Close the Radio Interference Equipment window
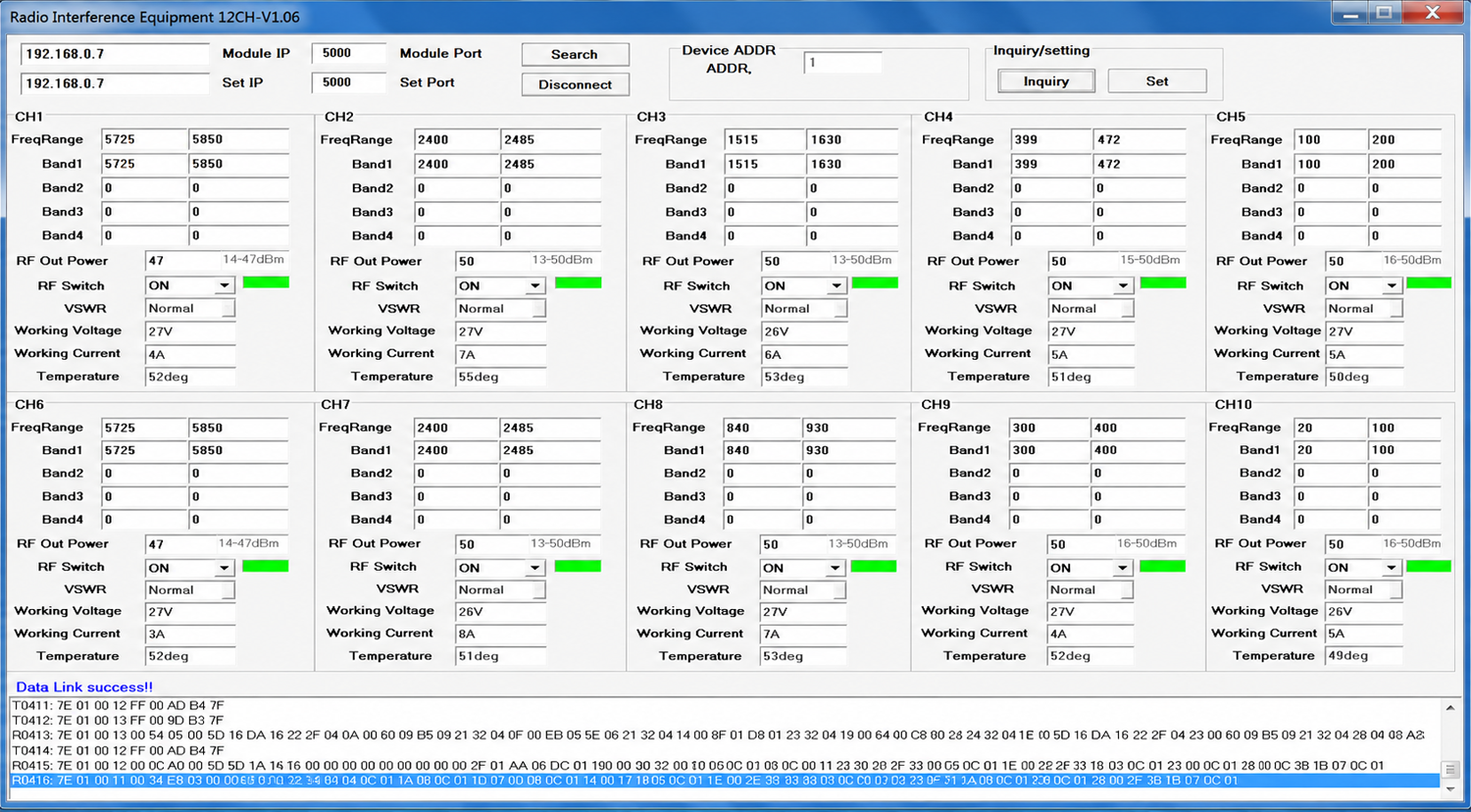 [x=1433, y=14]
